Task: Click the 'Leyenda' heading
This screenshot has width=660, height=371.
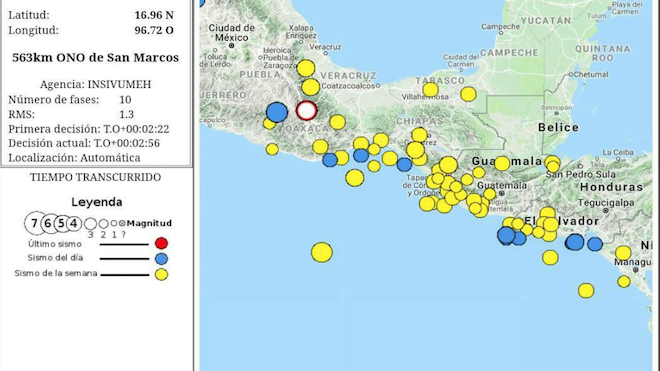Action: [97, 202]
